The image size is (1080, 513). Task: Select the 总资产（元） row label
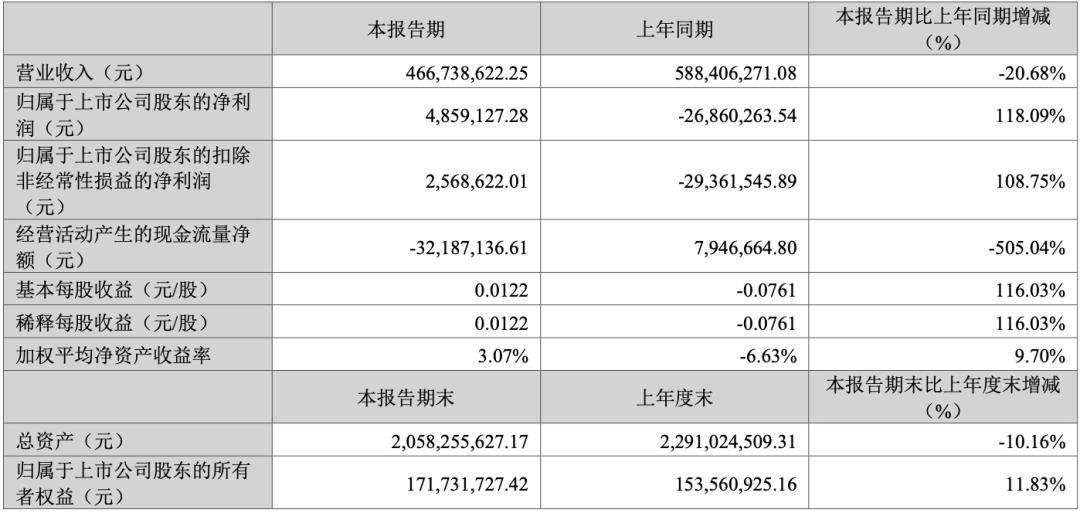click(72, 441)
